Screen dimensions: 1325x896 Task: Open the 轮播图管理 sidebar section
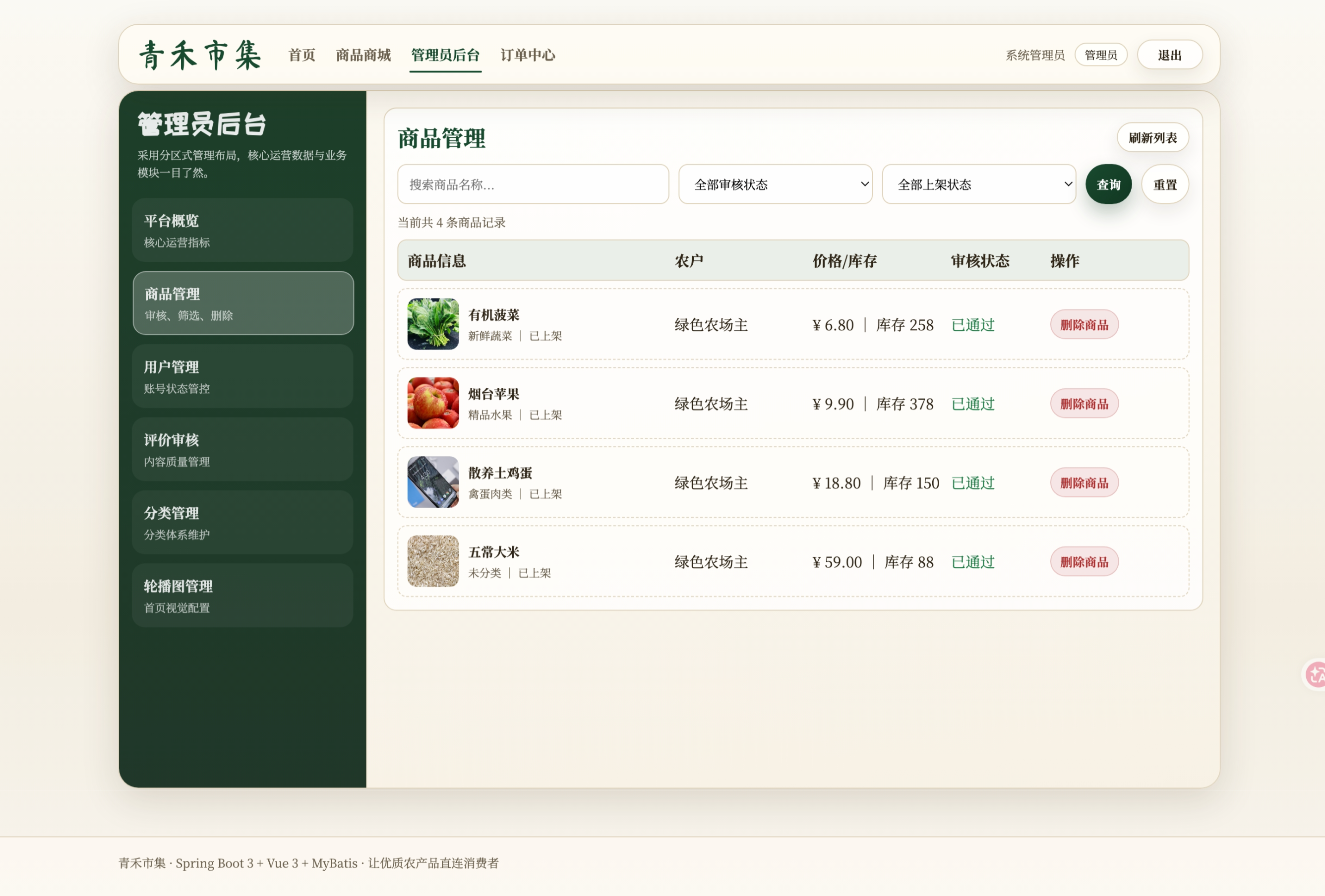coord(242,596)
